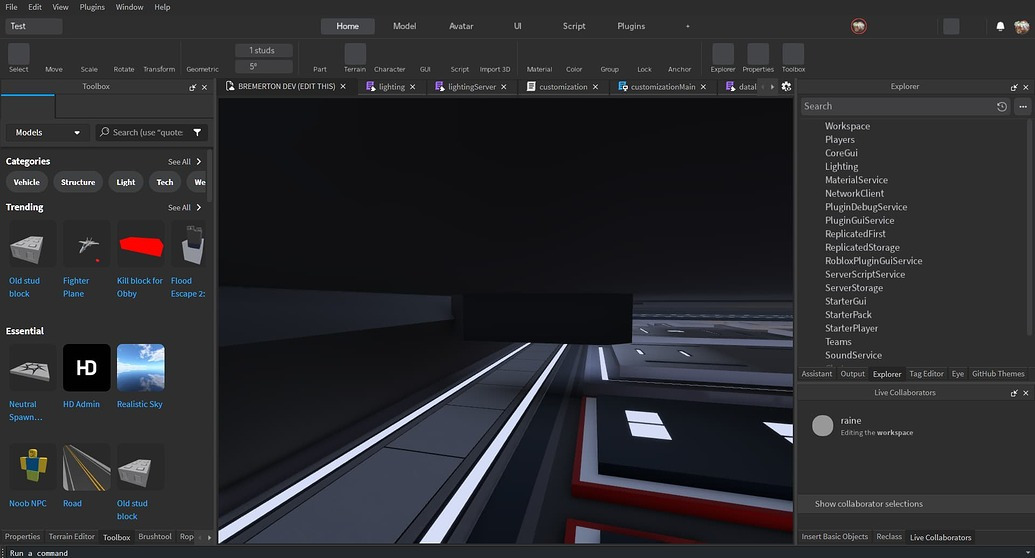
Task: Add a custom ribbon tab with plus
Action: pos(687,26)
